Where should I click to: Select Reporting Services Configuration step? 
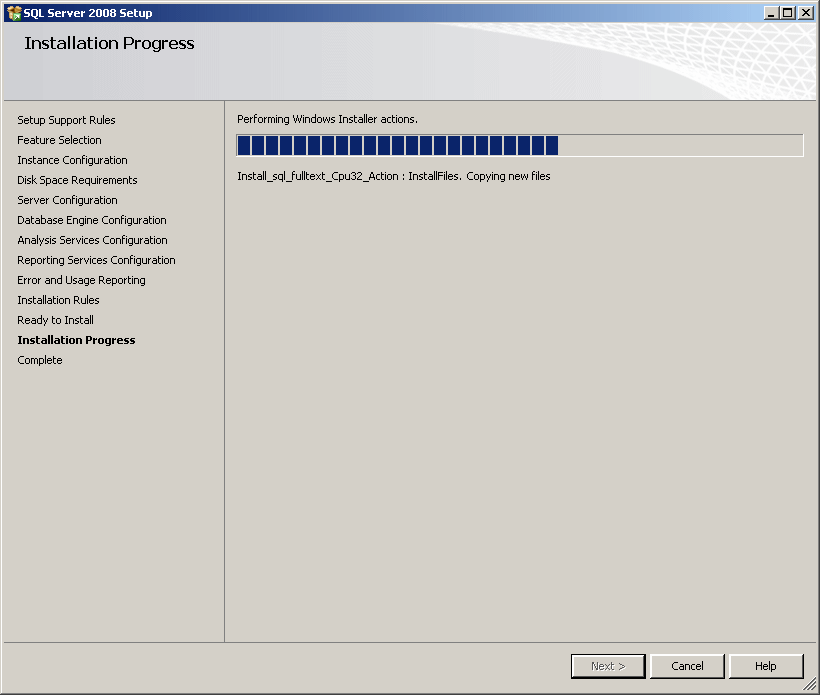(x=96, y=260)
